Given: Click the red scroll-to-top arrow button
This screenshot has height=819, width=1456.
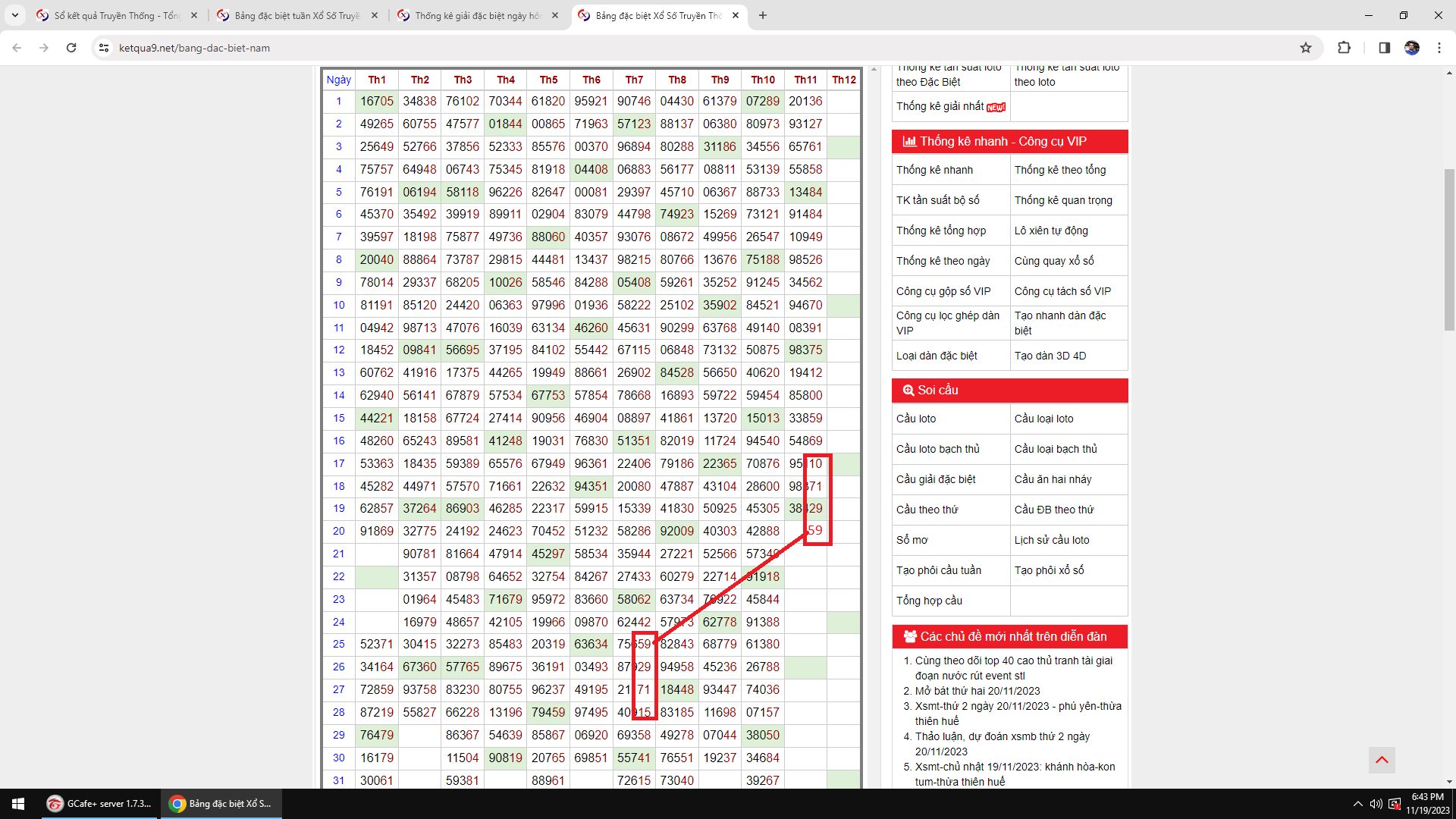Looking at the screenshot, I should [1382, 760].
